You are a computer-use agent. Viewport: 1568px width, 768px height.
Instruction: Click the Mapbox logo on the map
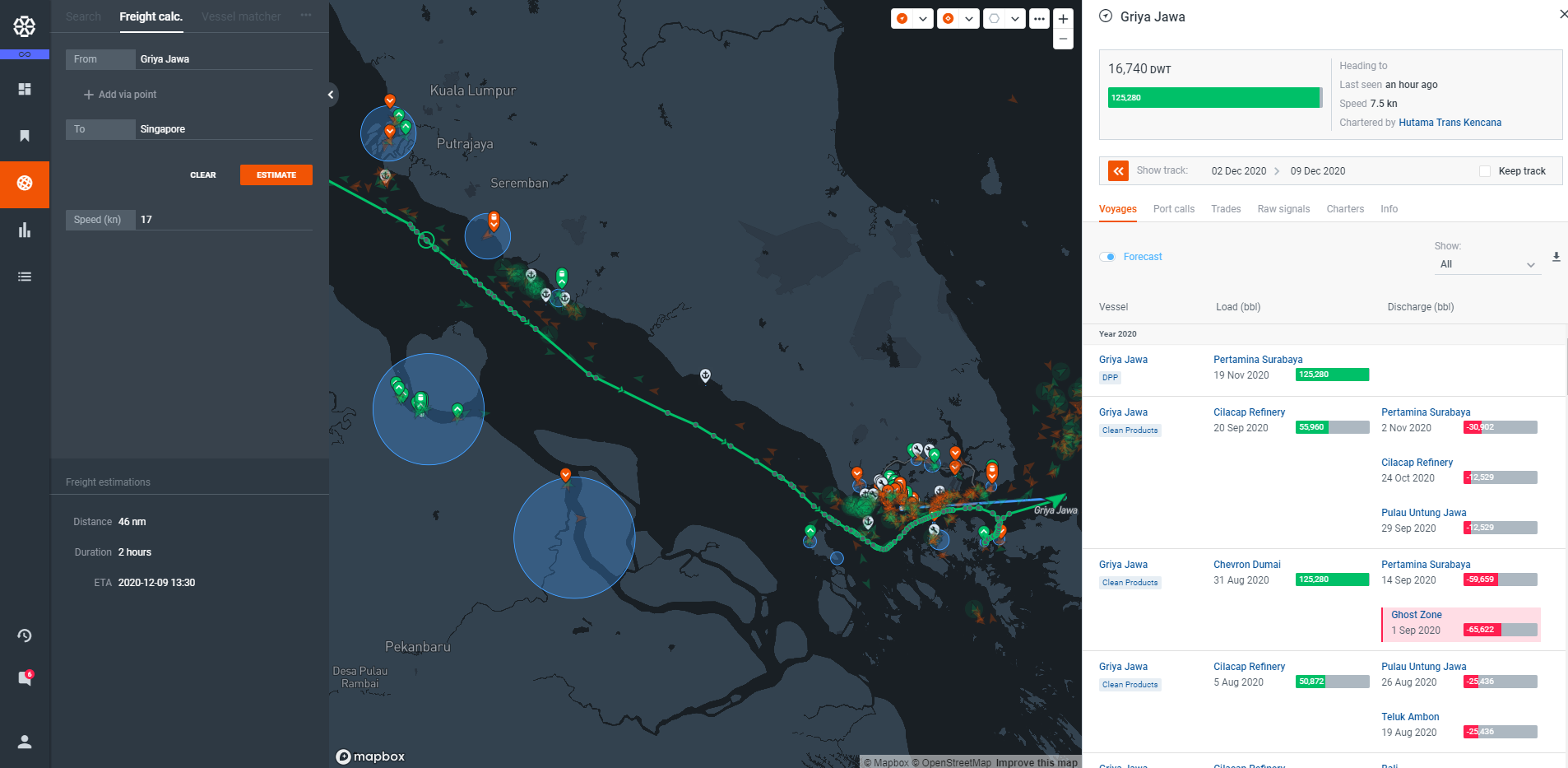tap(370, 756)
